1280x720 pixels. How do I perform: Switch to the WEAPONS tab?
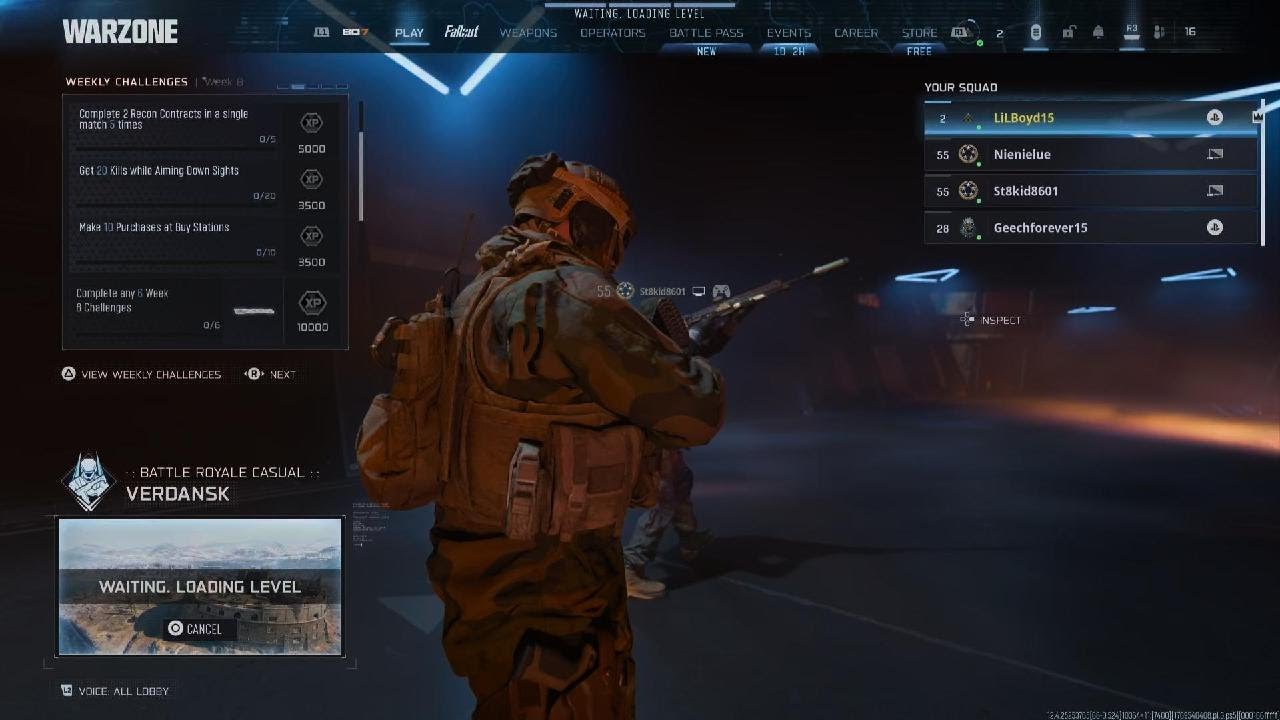(x=528, y=33)
